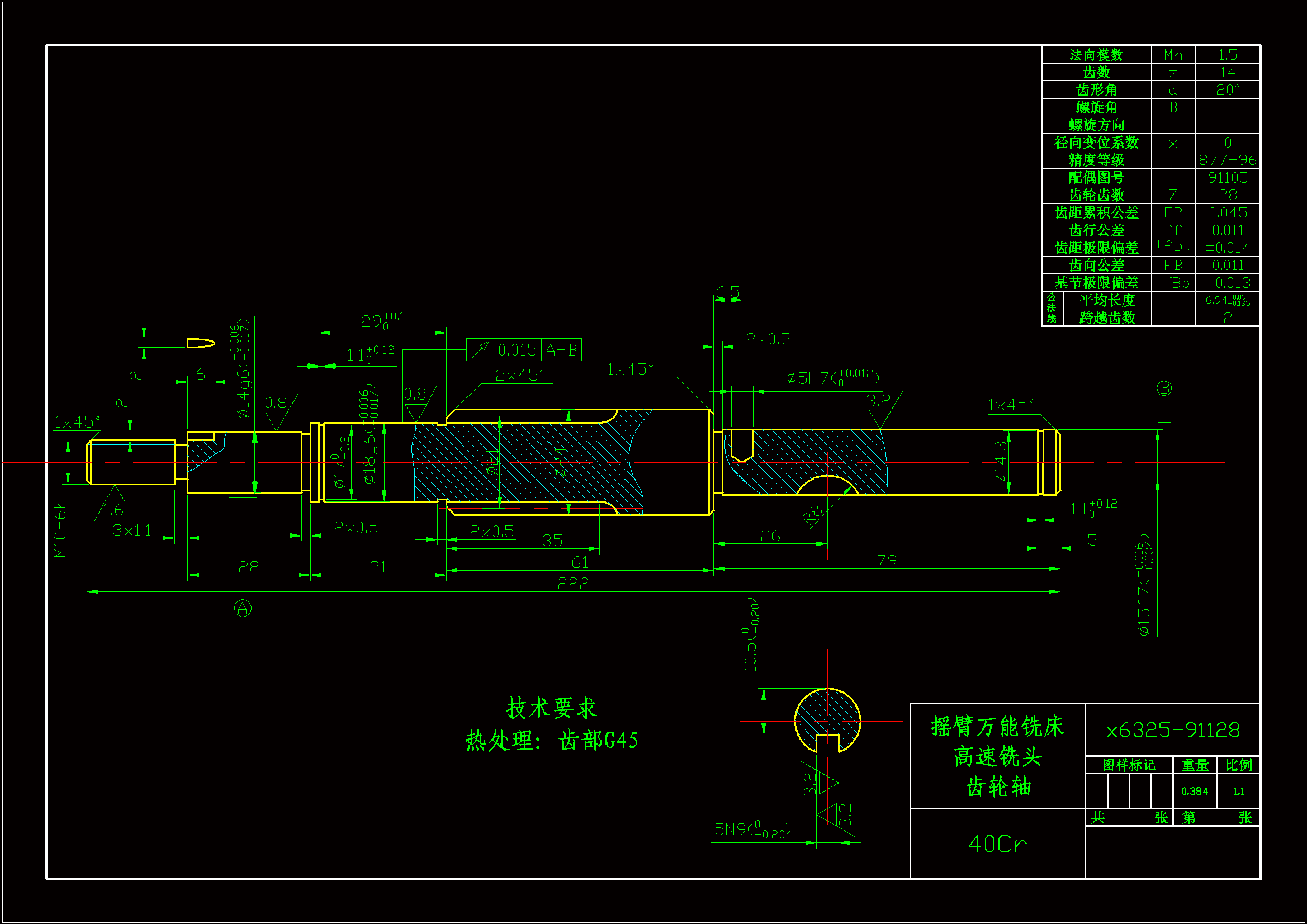The width and height of the screenshot is (1307, 924).
Task: Select the A-B datum reference box
Action: pos(561,349)
